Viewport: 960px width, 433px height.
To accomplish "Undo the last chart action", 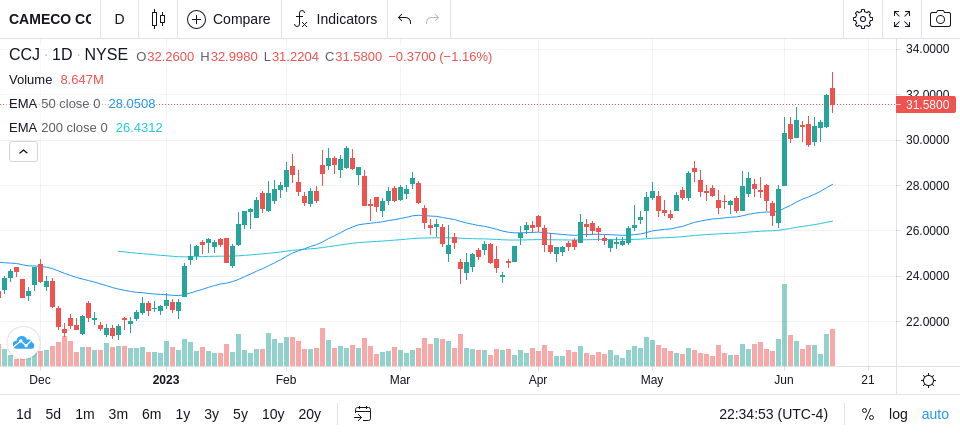I will (404, 19).
